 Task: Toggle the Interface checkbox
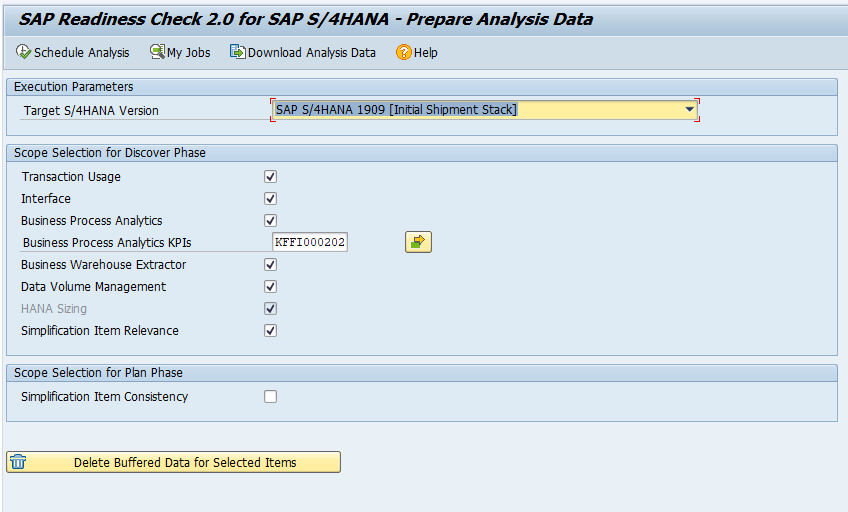(x=270, y=198)
